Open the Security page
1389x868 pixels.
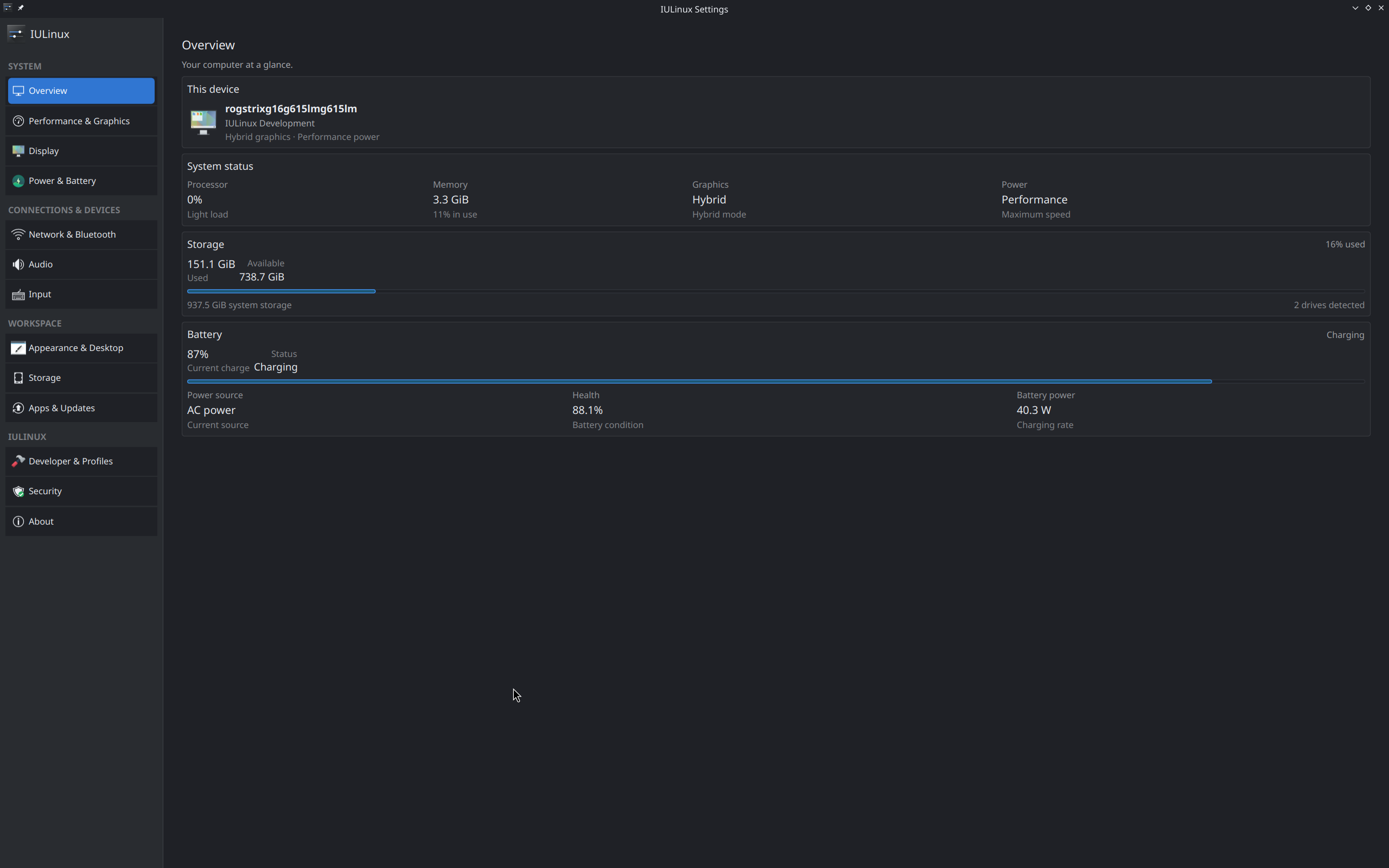coord(81,492)
